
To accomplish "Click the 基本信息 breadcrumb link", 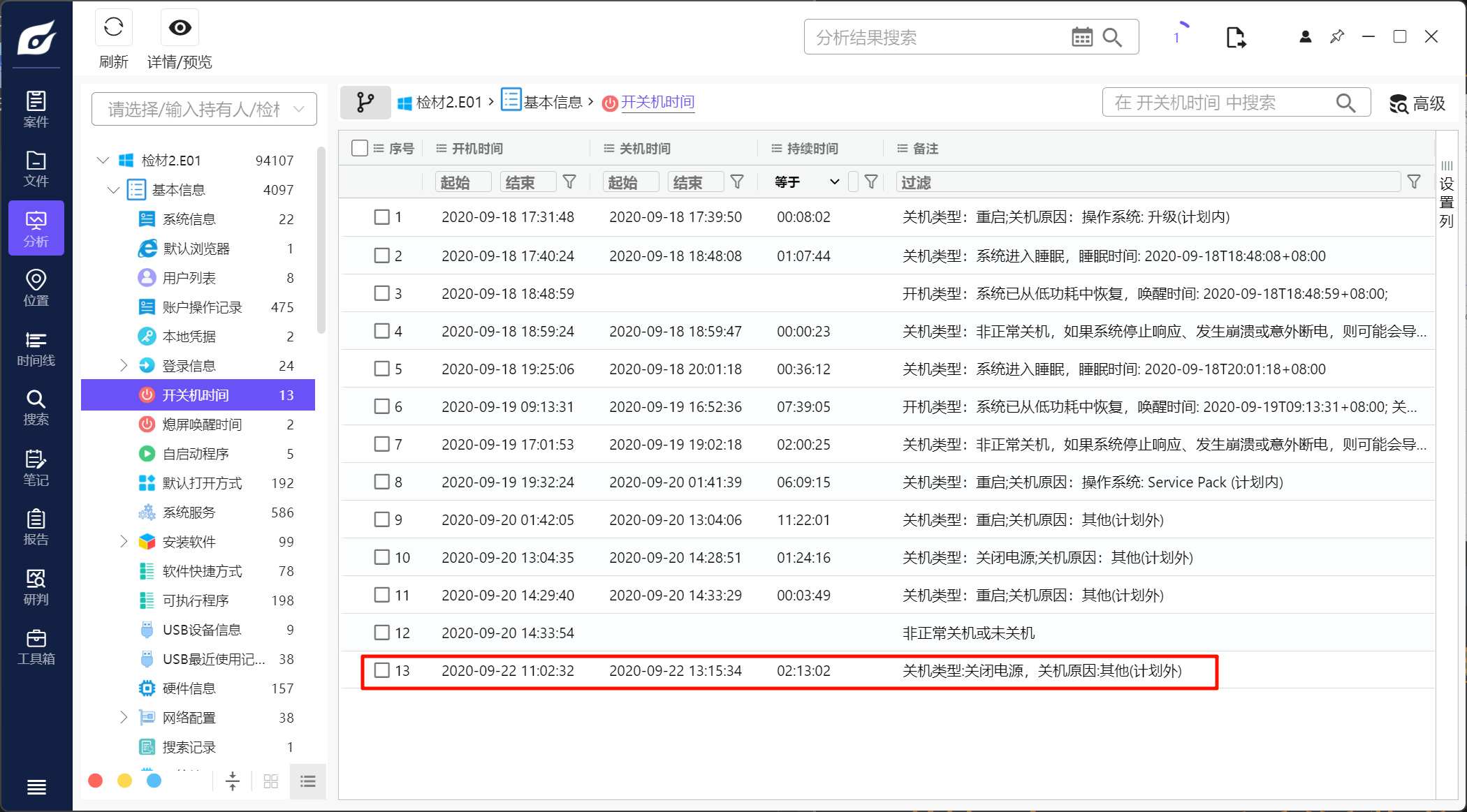I will tap(552, 103).
